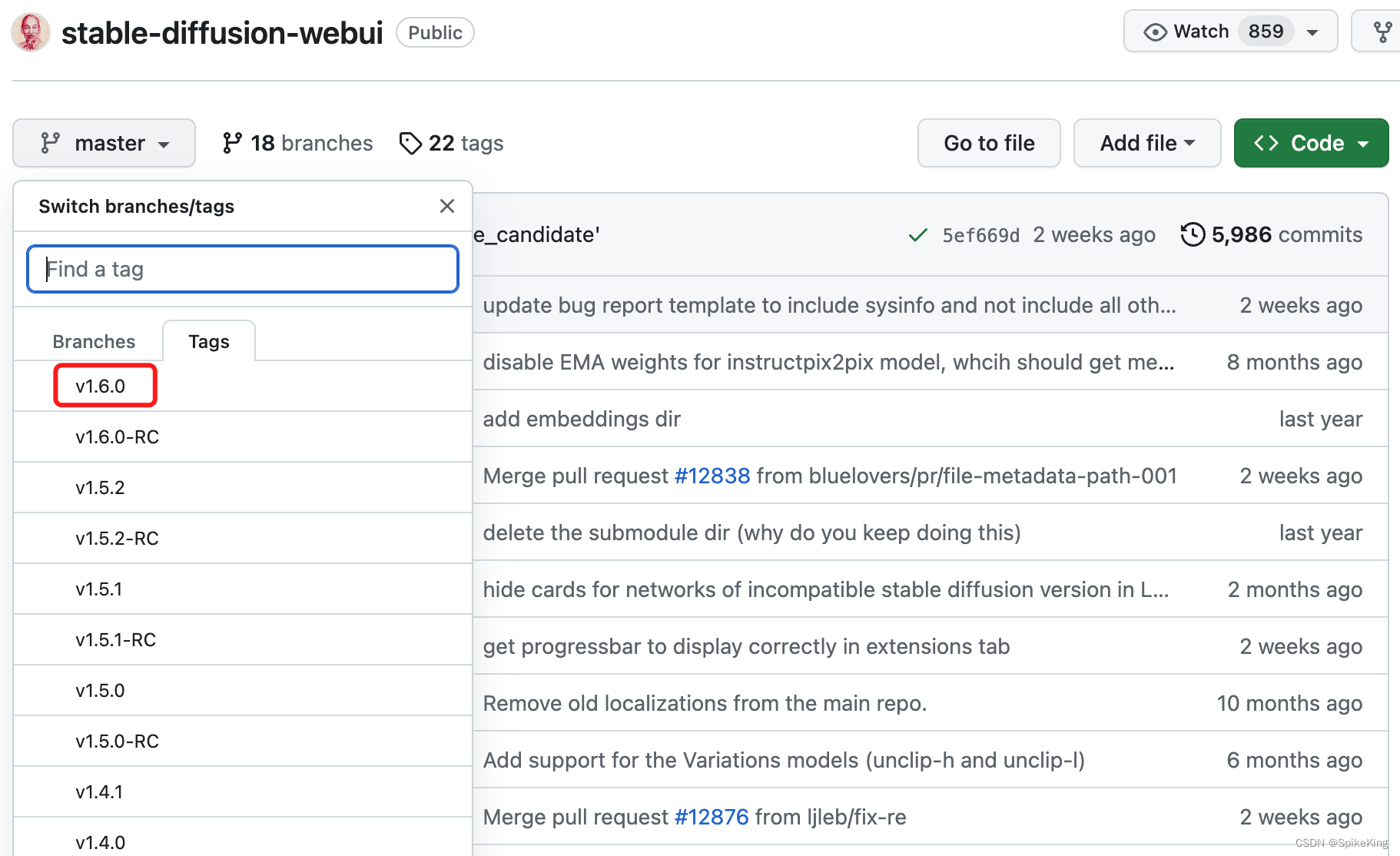Click the fork icon button

click(x=1382, y=32)
